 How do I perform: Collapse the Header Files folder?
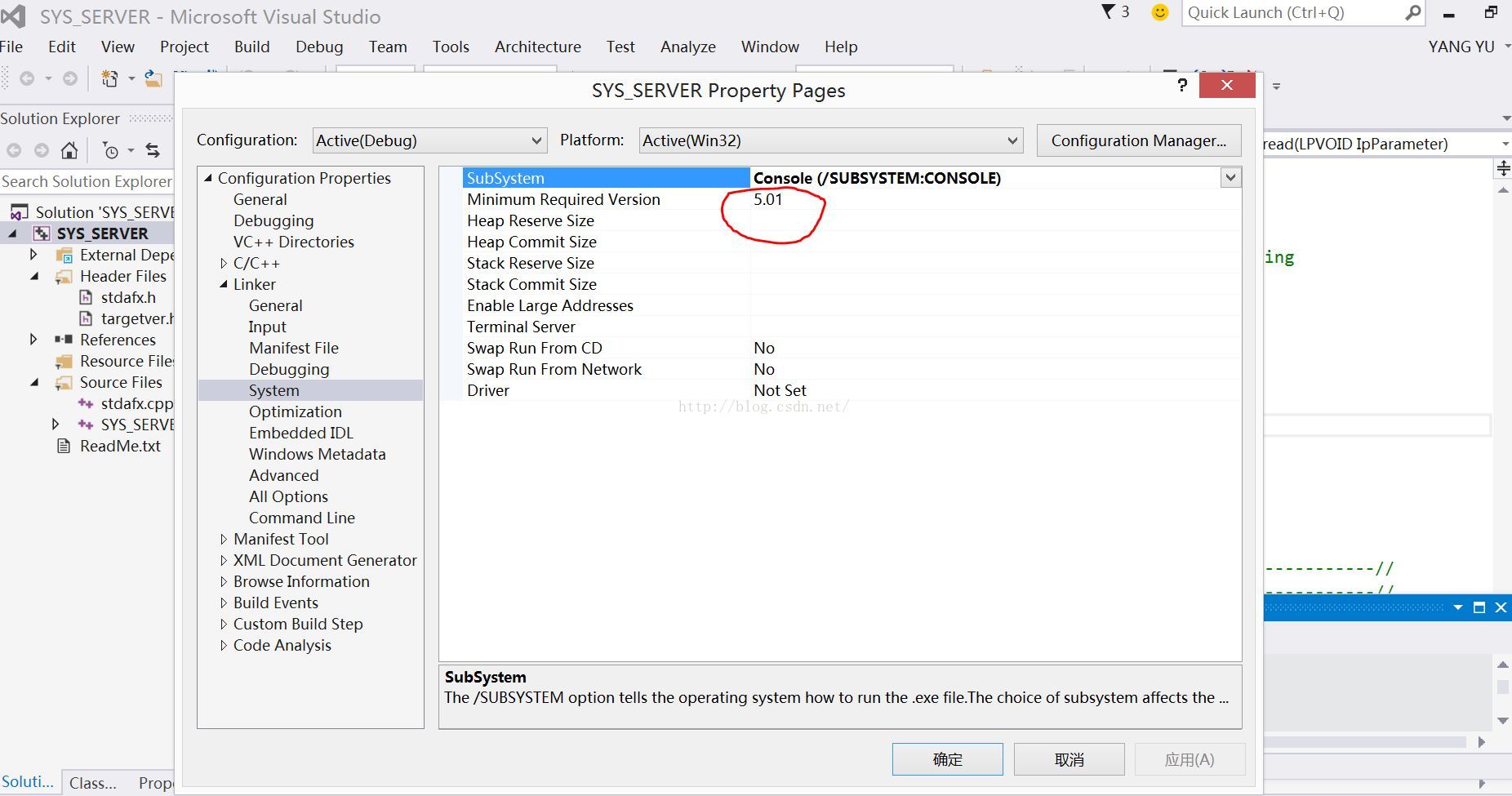tap(34, 276)
